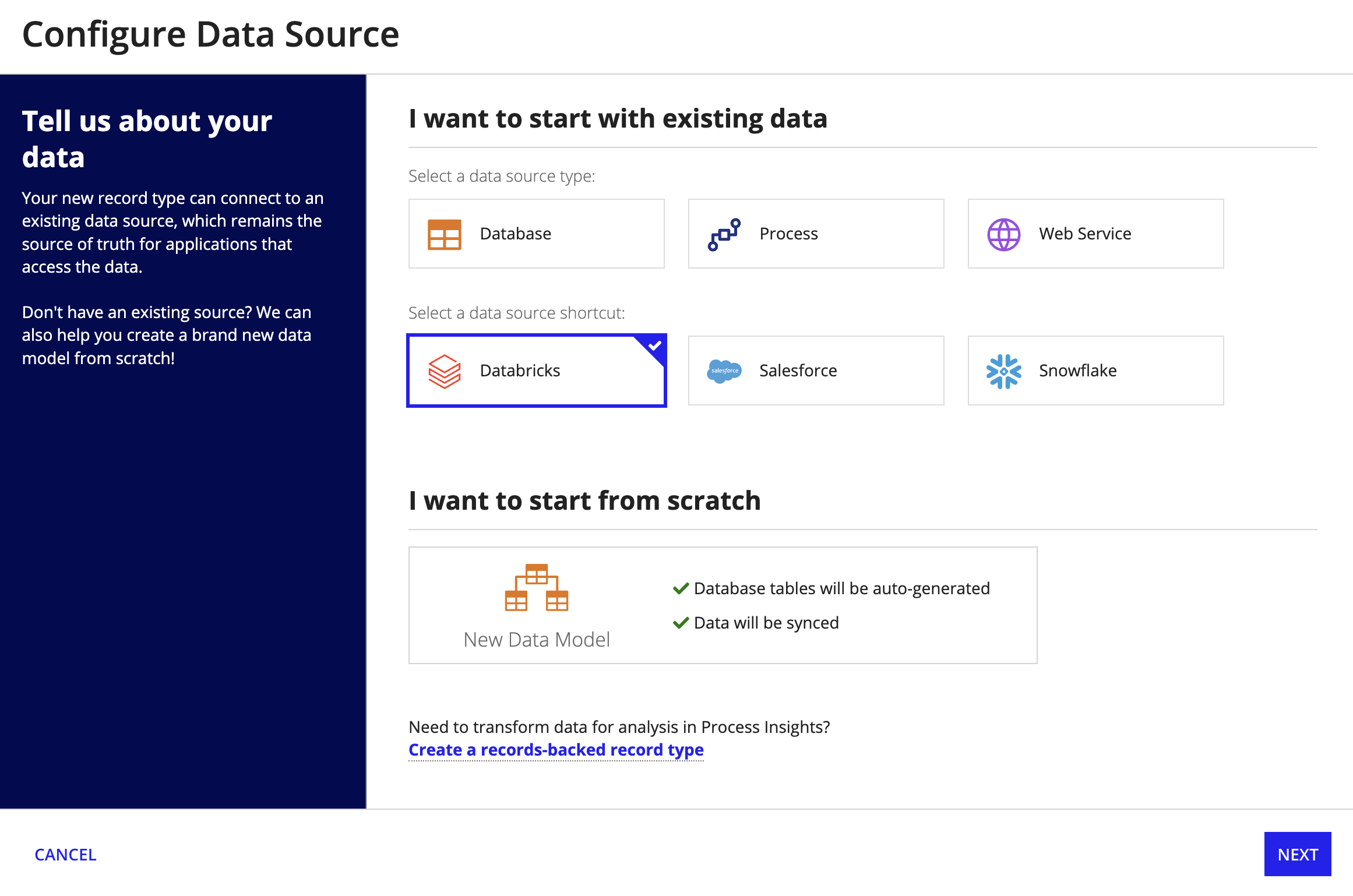Click the selected checkmark on Databricks card
The width and height of the screenshot is (1353, 896).
pos(655,346)
